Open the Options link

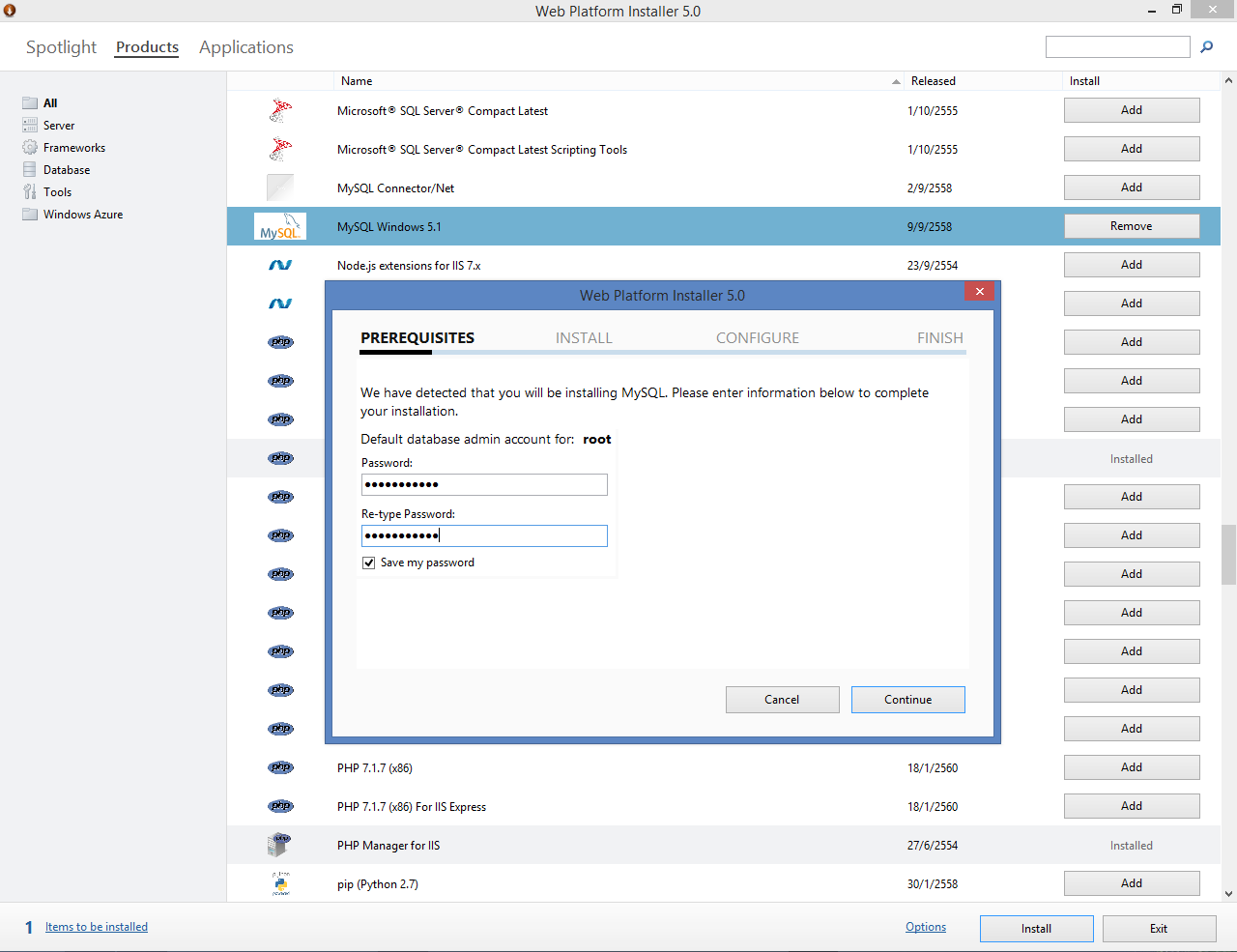(x=926, y=927)
